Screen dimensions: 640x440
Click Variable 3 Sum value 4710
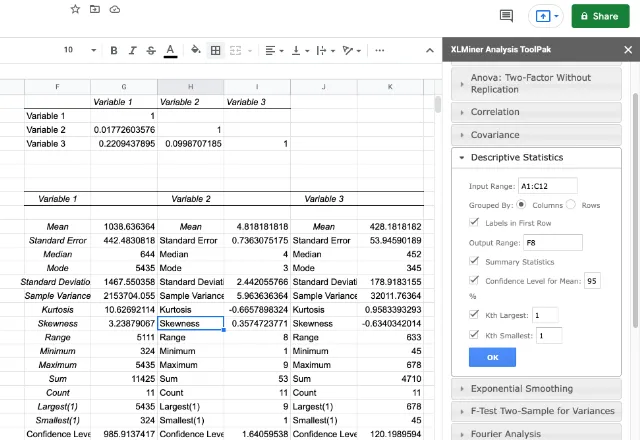coord(391,379)
